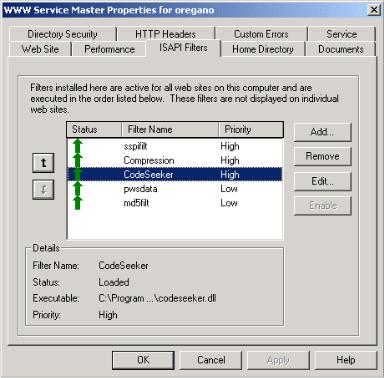Open Help for this dialog
The image size is (384, 378).
[x=346, y=360]
